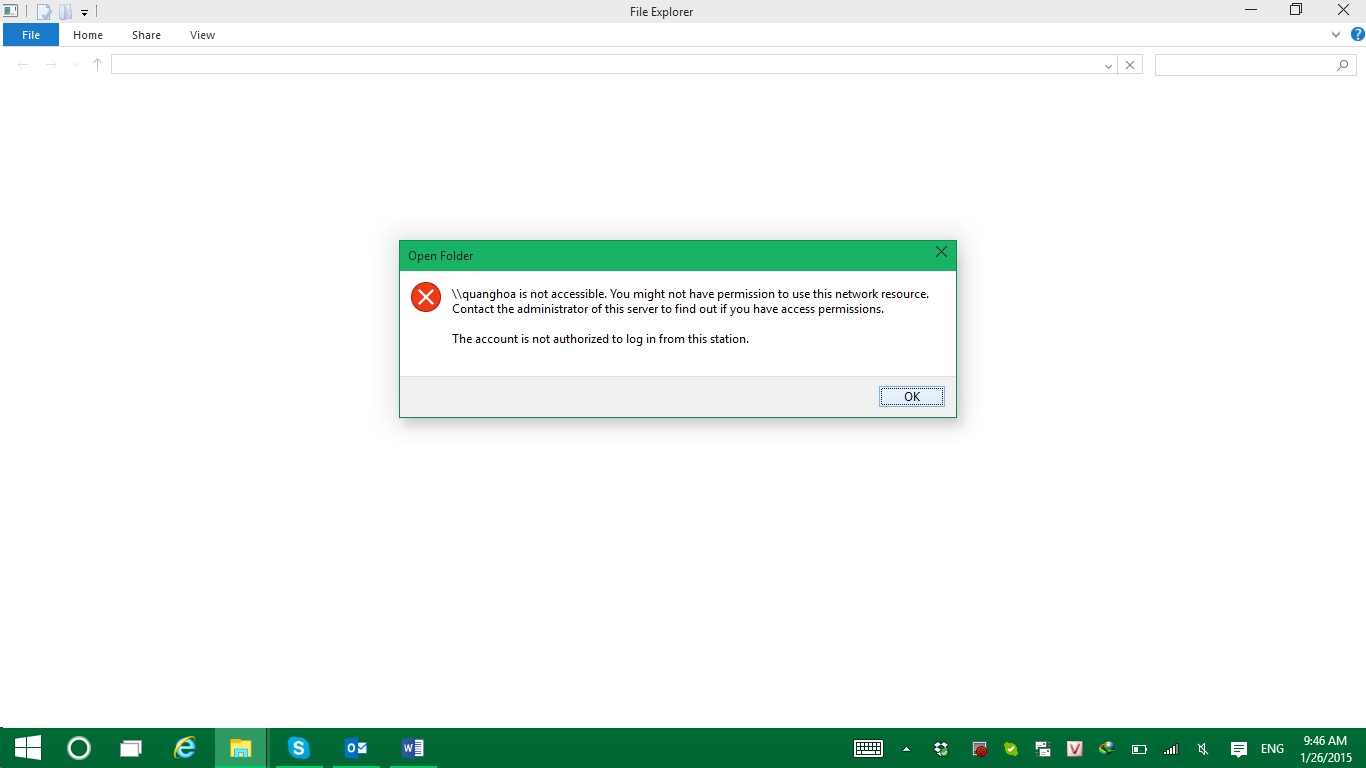The image size is (1366, 768).
Task: Click inside the address bar field
Action: [x=600, y=65]
